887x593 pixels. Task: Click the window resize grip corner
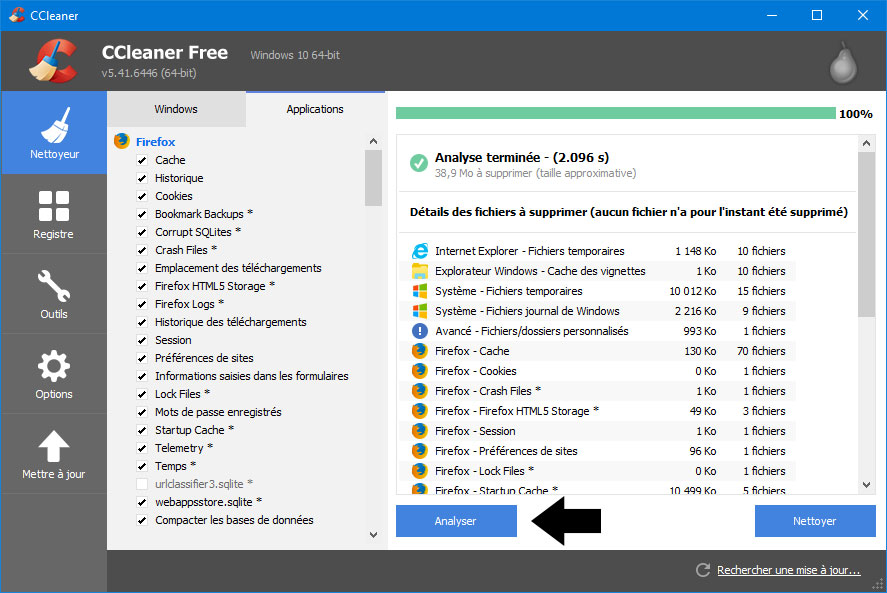879,585
